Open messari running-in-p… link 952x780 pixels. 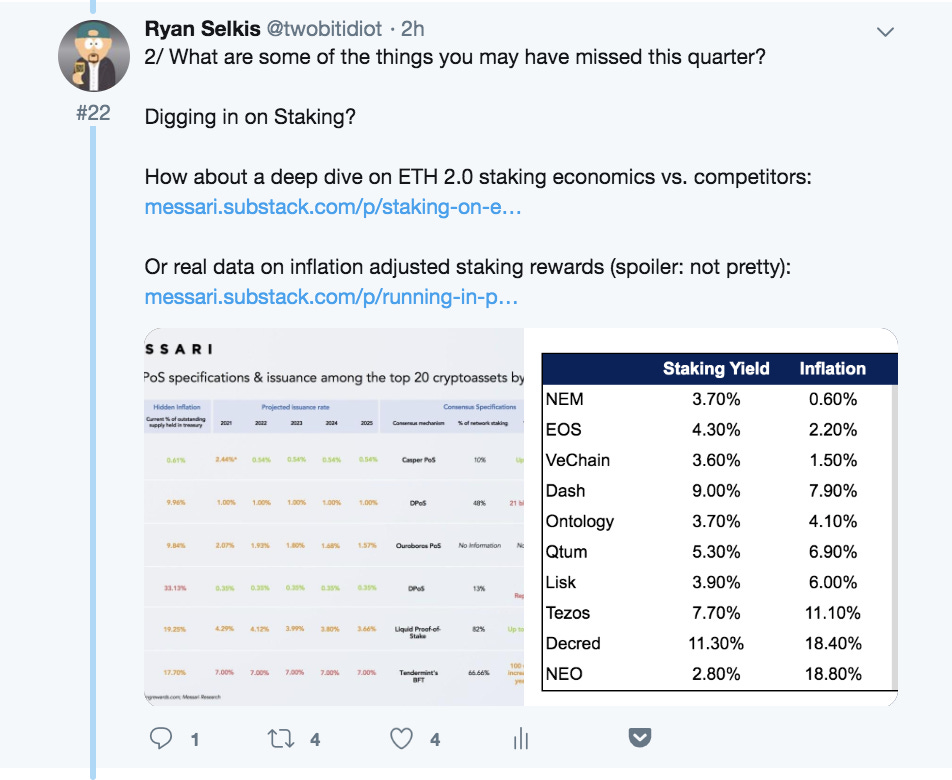[x=331, y=297]
